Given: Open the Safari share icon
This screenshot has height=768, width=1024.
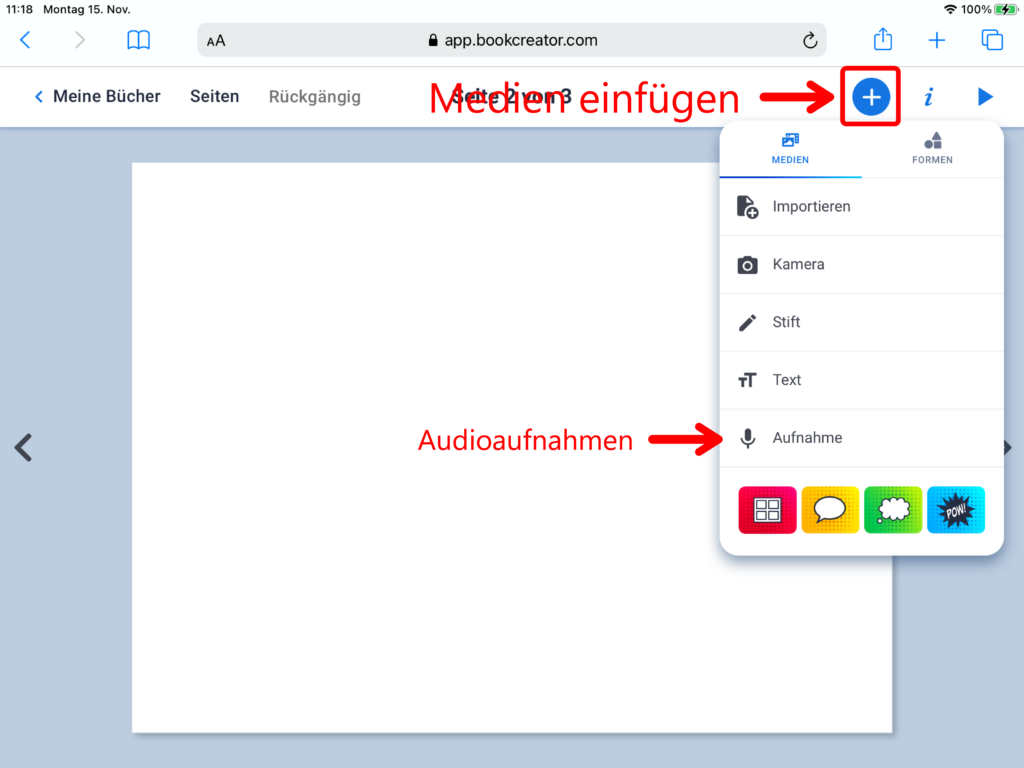Looking at the screenshot, I should coord(883,40).
